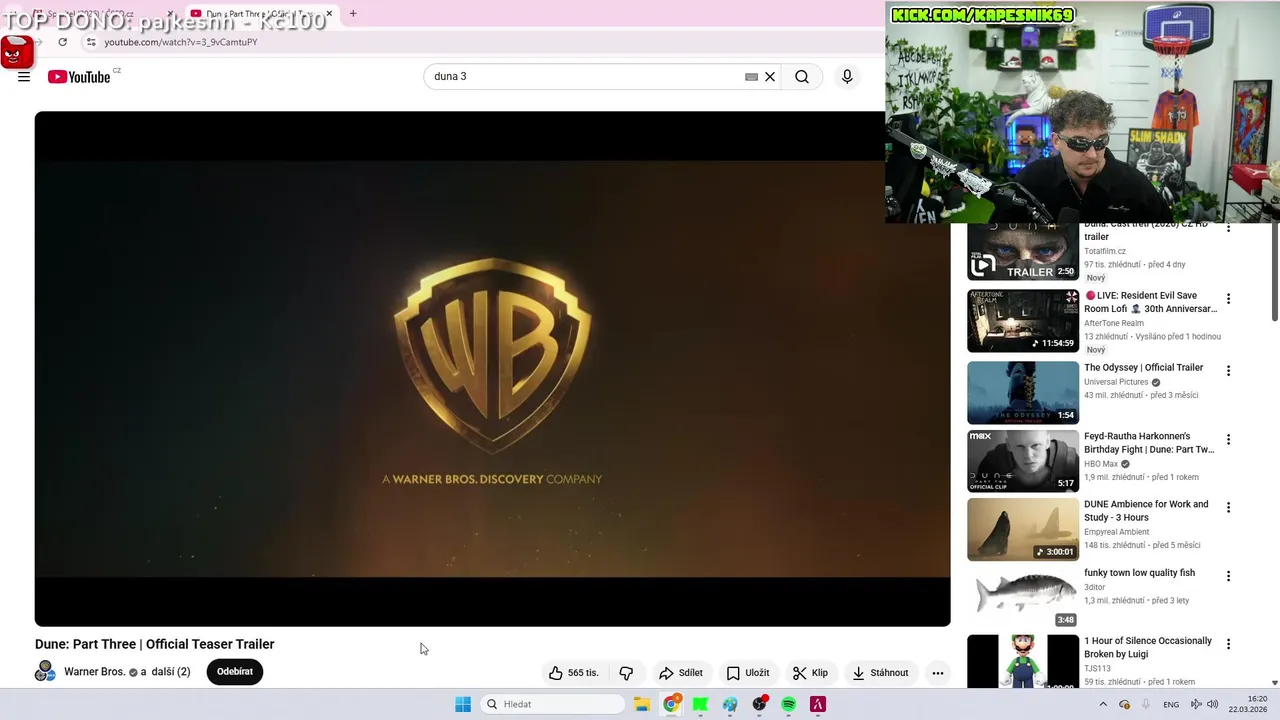Go to Empyreal Ambient channel
Viewport: 1280px width, 720px height.
[1116, 532]
